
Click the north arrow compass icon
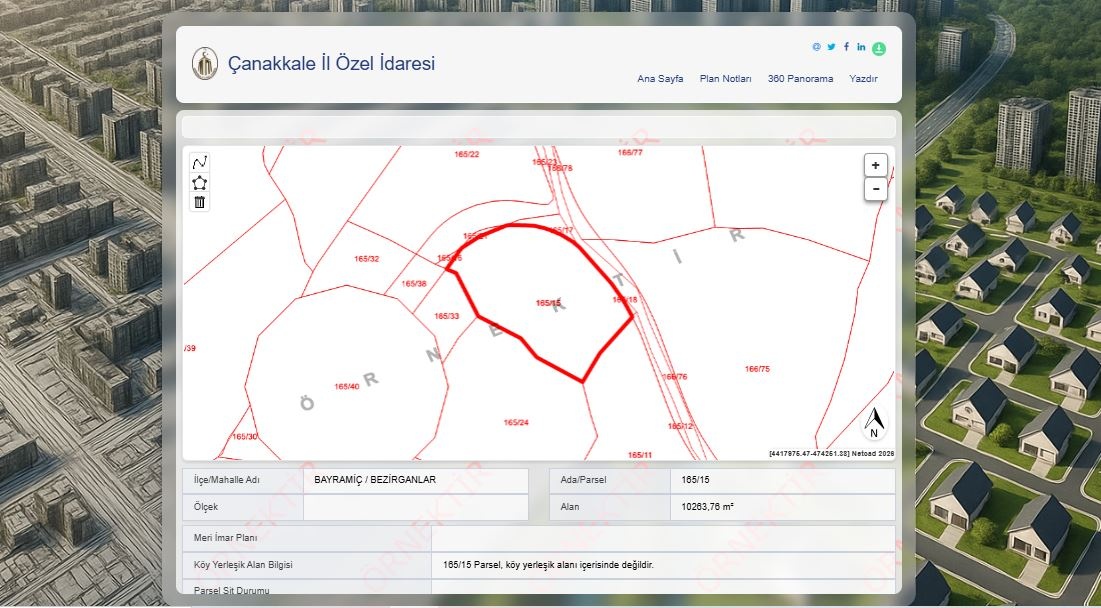coord(873,423)
